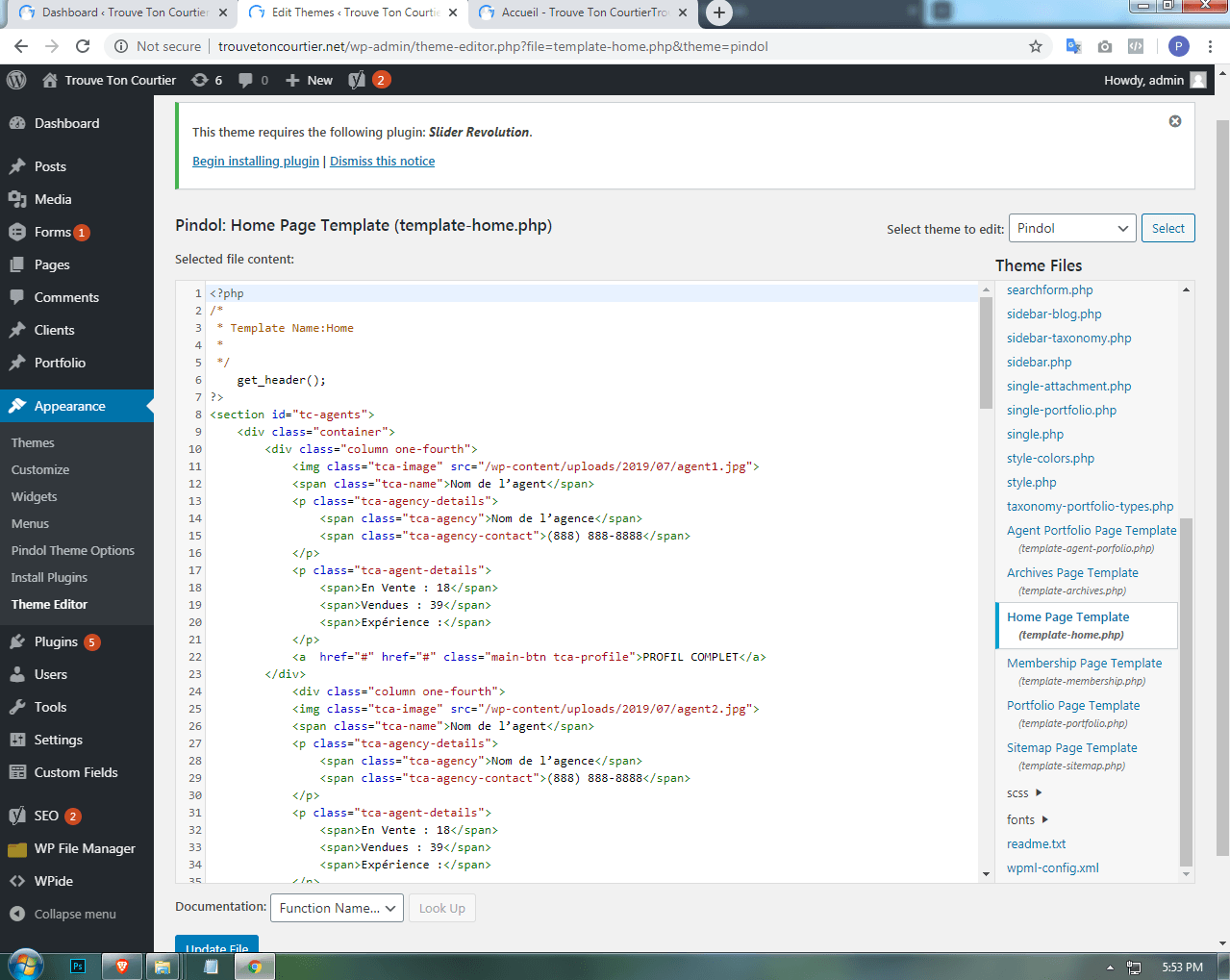This screenshot has height=980, width=1230.
Task: Open the comments bubble icon in the admin bar
Action: (246, 81)
